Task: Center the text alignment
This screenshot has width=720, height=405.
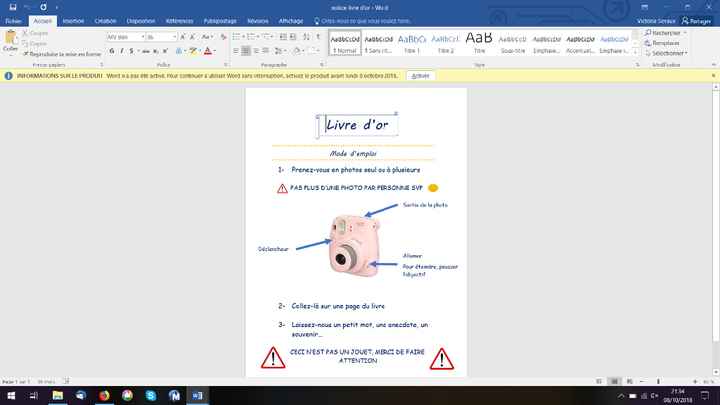Action: (x=246, y=51)
